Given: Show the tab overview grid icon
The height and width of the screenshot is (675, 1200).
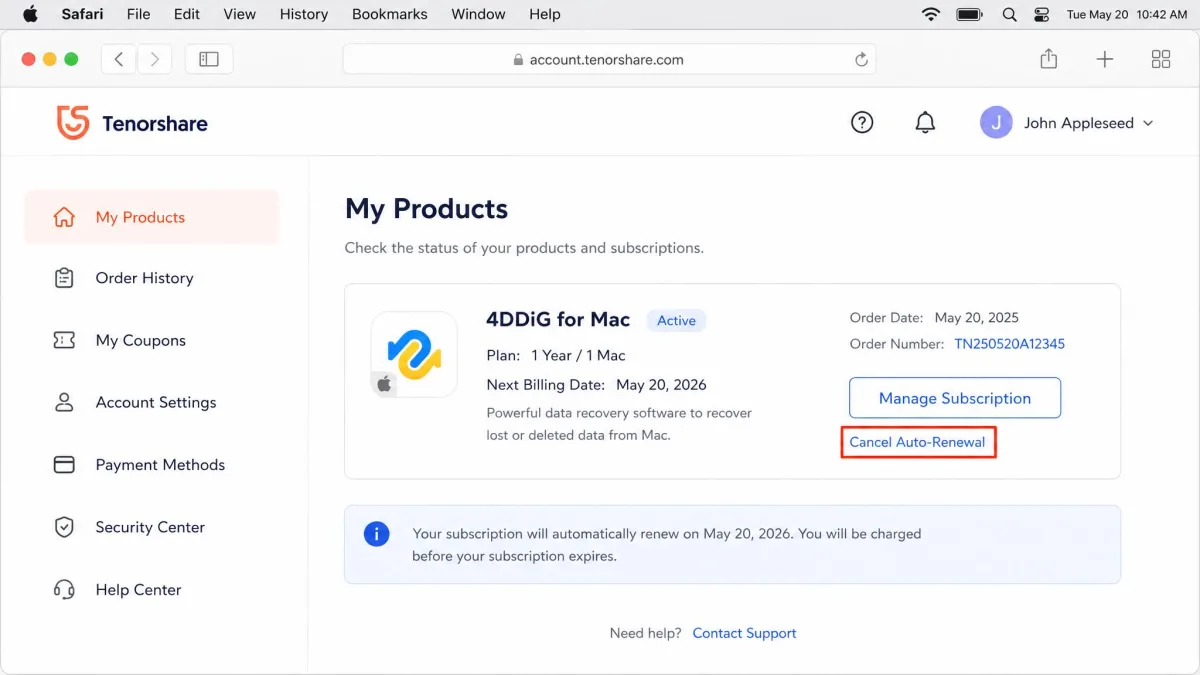Looking at the screenshot, I should pyautogui.click(x=1161, y=59).
